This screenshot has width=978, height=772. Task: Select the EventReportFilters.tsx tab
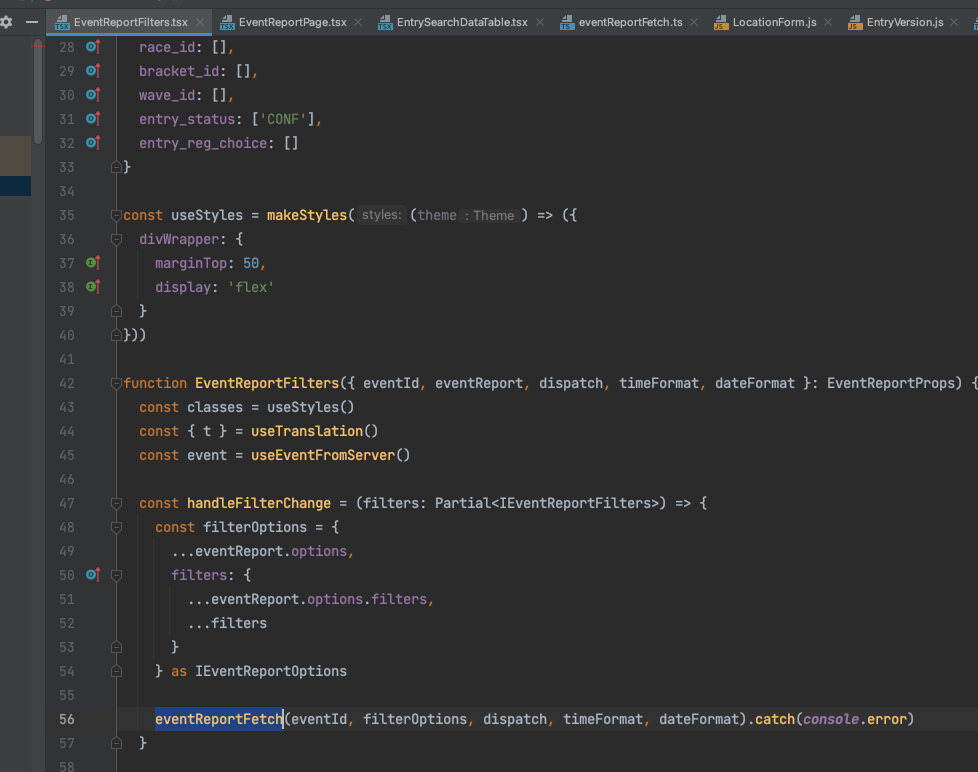click(x=130, y=22)
